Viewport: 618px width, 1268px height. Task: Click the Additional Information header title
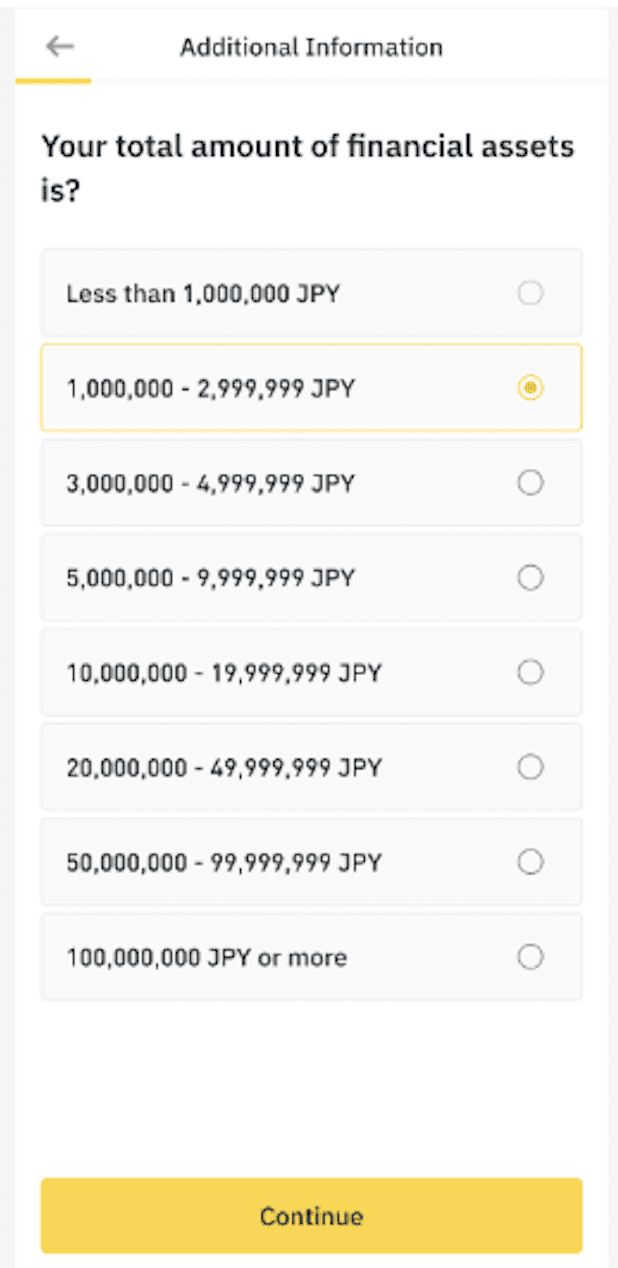click(311, 47)
